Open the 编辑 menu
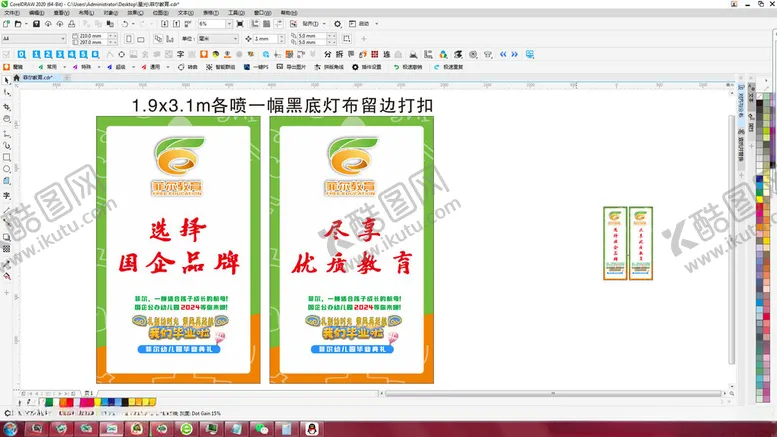The image size is (777, 437). coord(37,12)
